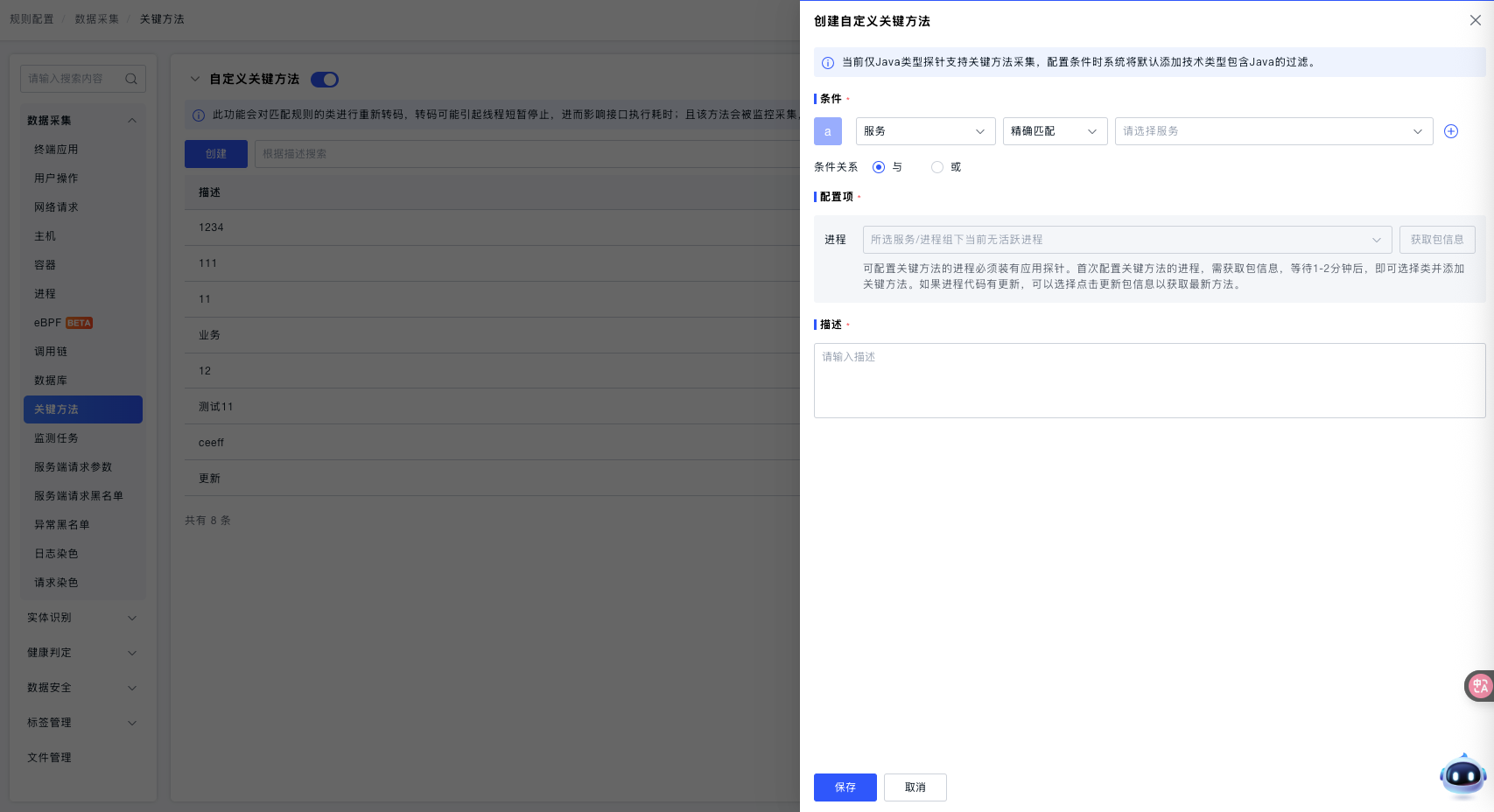
Task: Open 调用链 in the sidebar menu
Action: (51, 352)
